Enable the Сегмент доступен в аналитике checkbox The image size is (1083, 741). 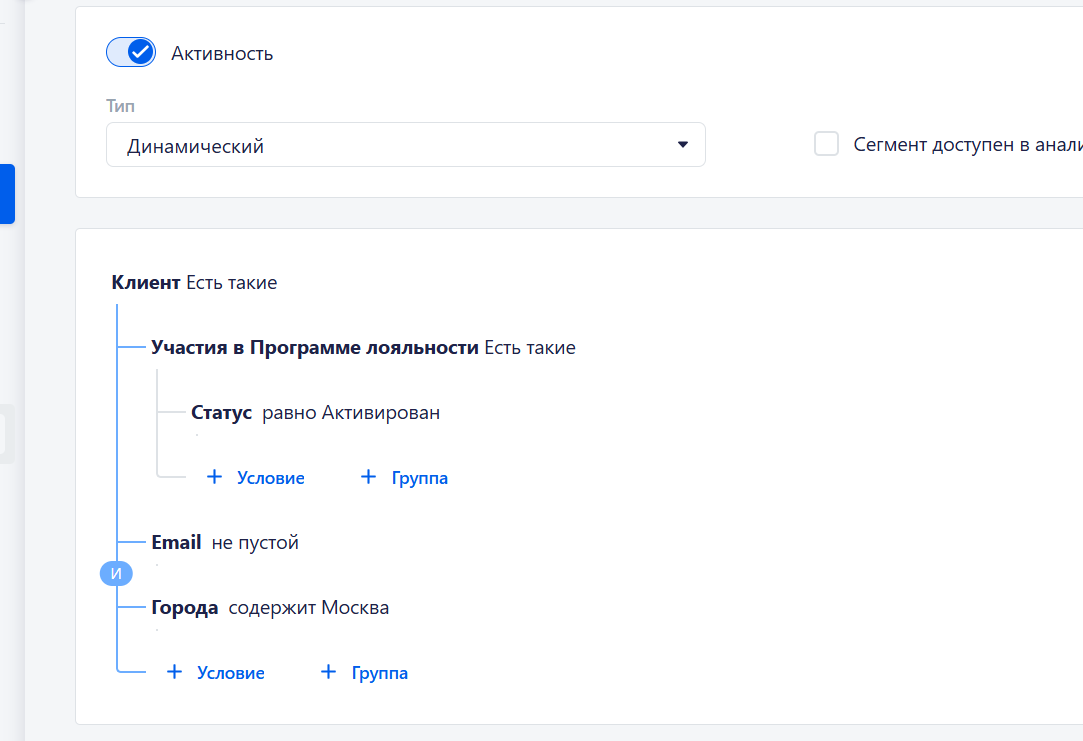coord(826,145)
